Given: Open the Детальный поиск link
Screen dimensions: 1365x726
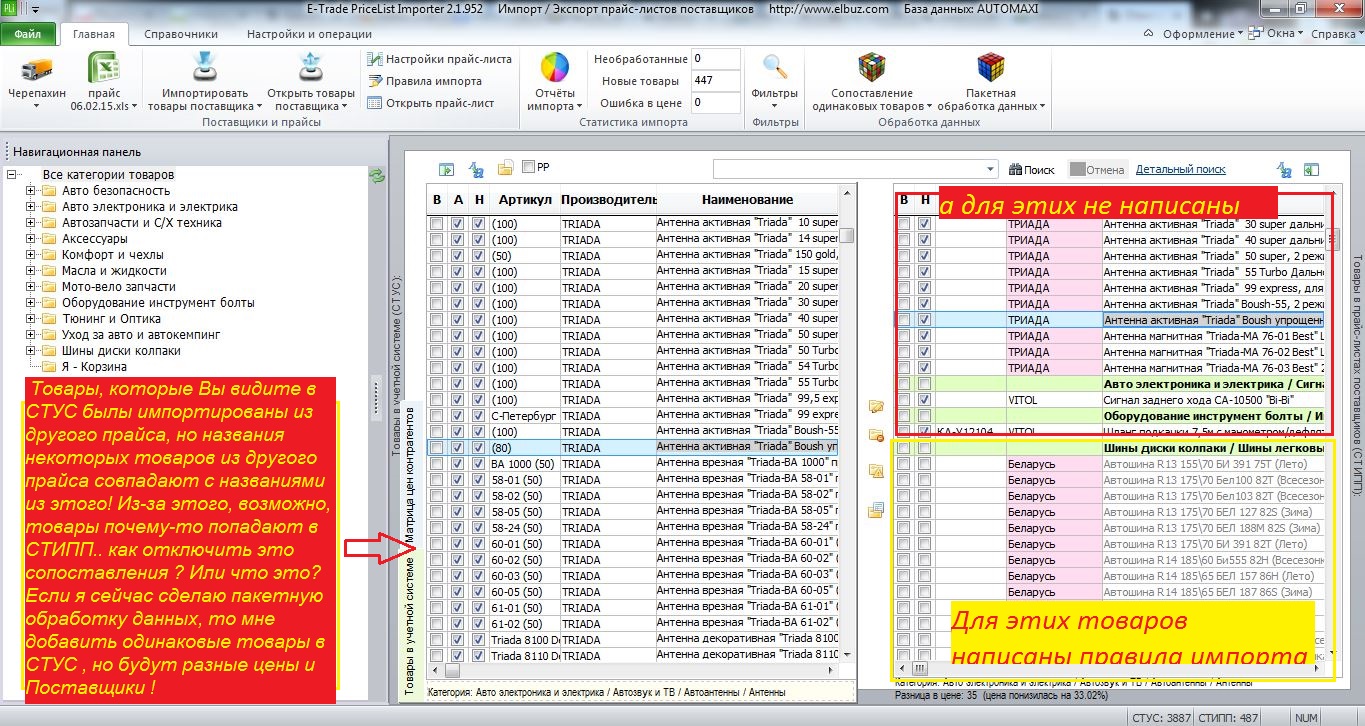Looking at the screenshot, I should point(1181,170).
